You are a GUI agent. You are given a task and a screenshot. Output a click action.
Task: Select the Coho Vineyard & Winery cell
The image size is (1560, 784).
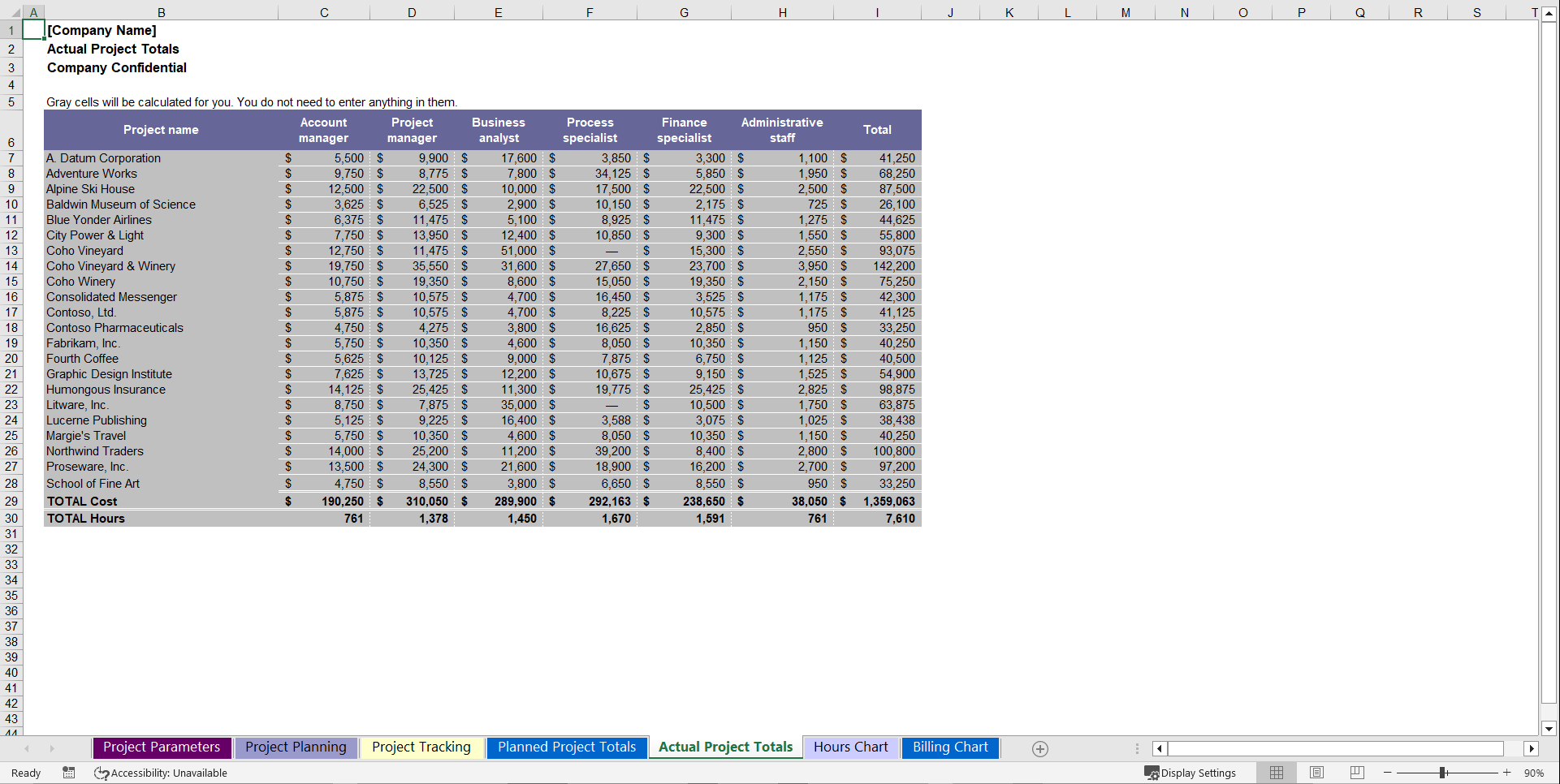coord(161,266)
